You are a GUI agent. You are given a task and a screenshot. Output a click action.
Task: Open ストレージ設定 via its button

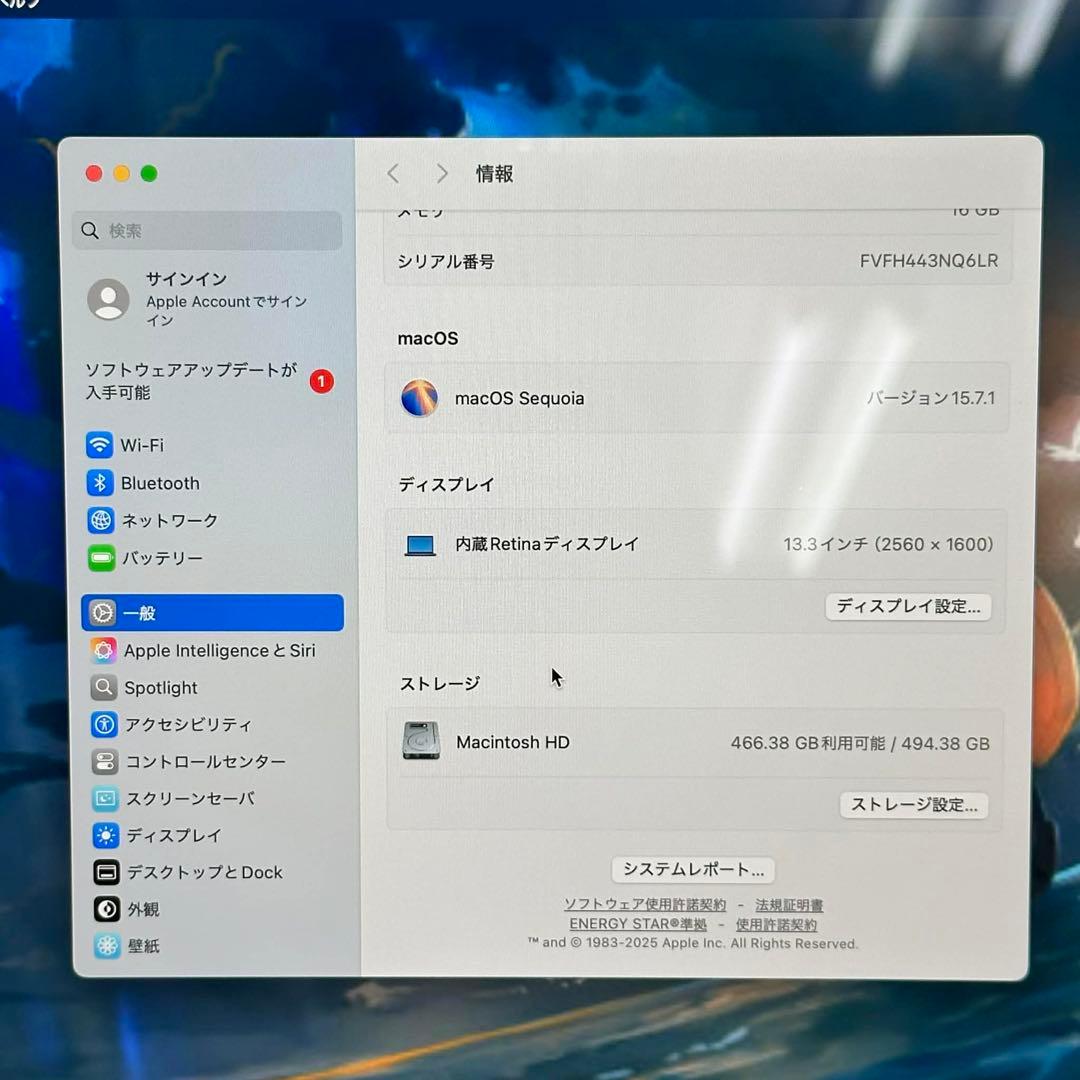click(x=913, y=805)
